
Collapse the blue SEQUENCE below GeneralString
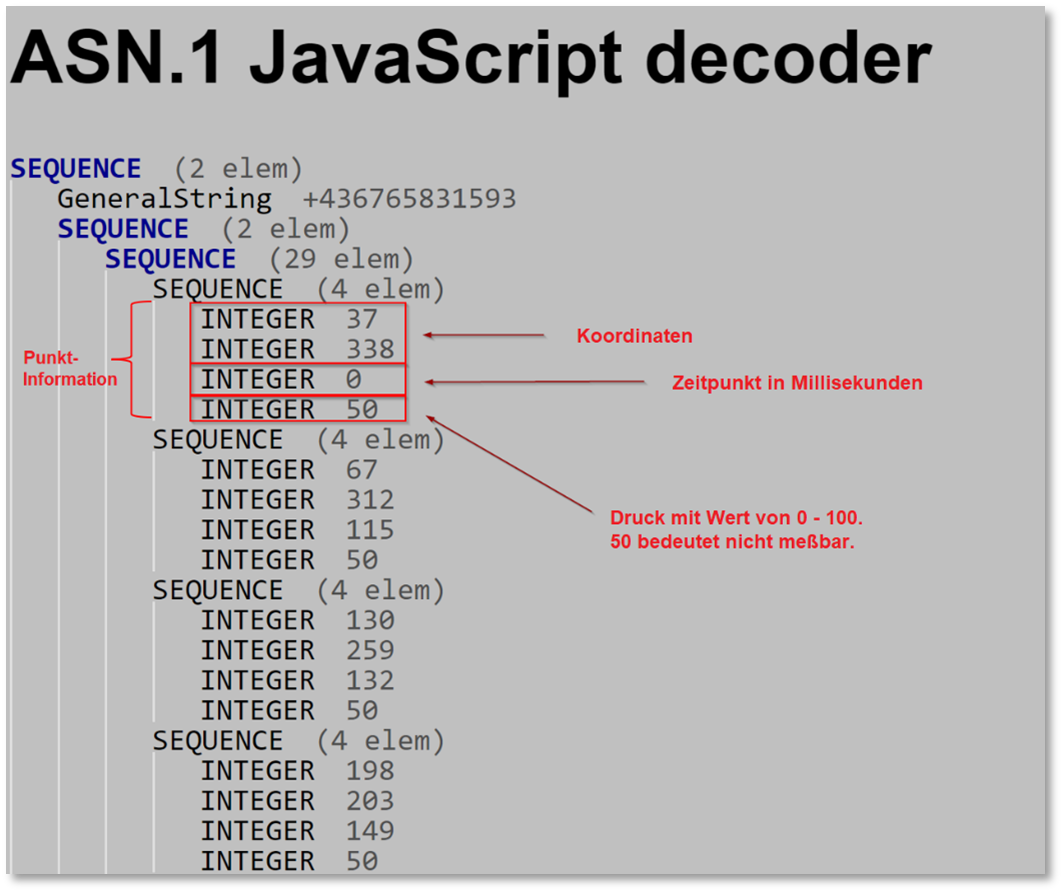pyautogui.click(x=122, y=229)
